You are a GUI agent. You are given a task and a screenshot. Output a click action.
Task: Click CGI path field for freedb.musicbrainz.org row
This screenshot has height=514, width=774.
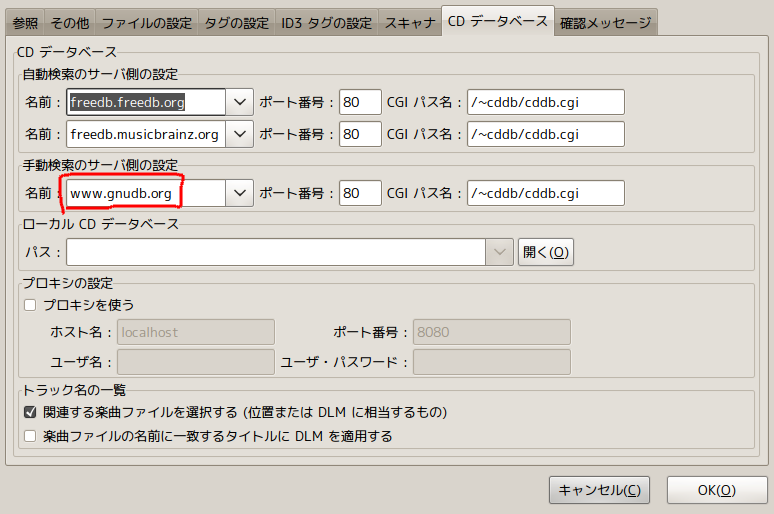(x=546, y=134)
